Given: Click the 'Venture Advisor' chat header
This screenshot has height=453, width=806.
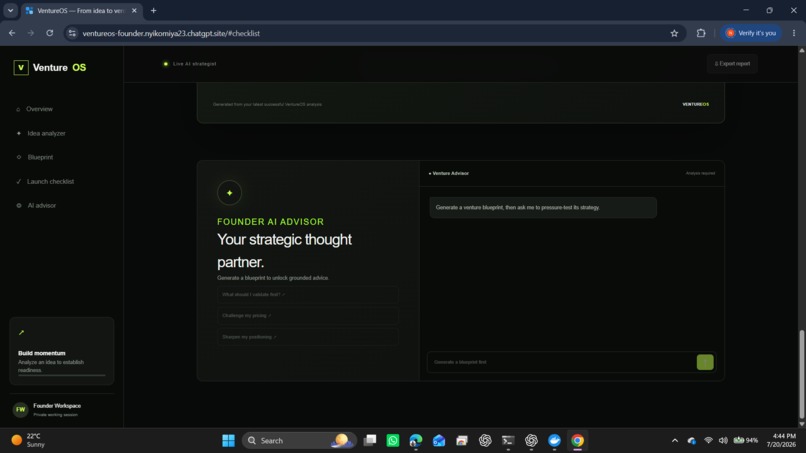Looking at the screenshot, I should click(449, 173).
